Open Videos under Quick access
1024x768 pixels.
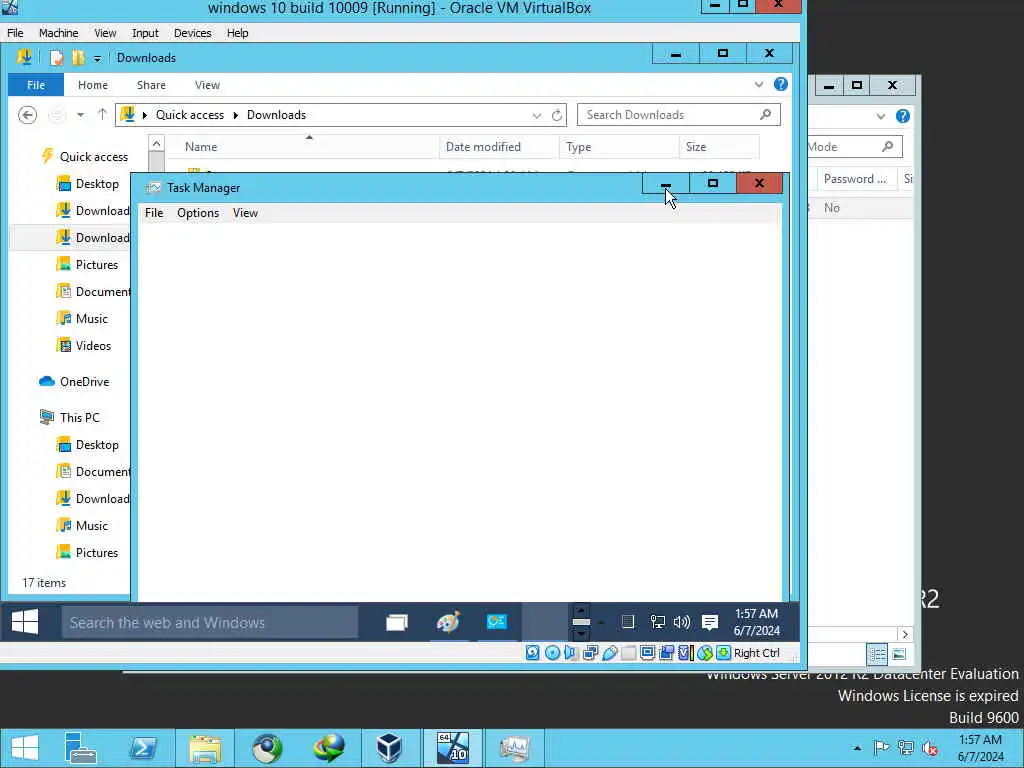[x=93, y=345]
